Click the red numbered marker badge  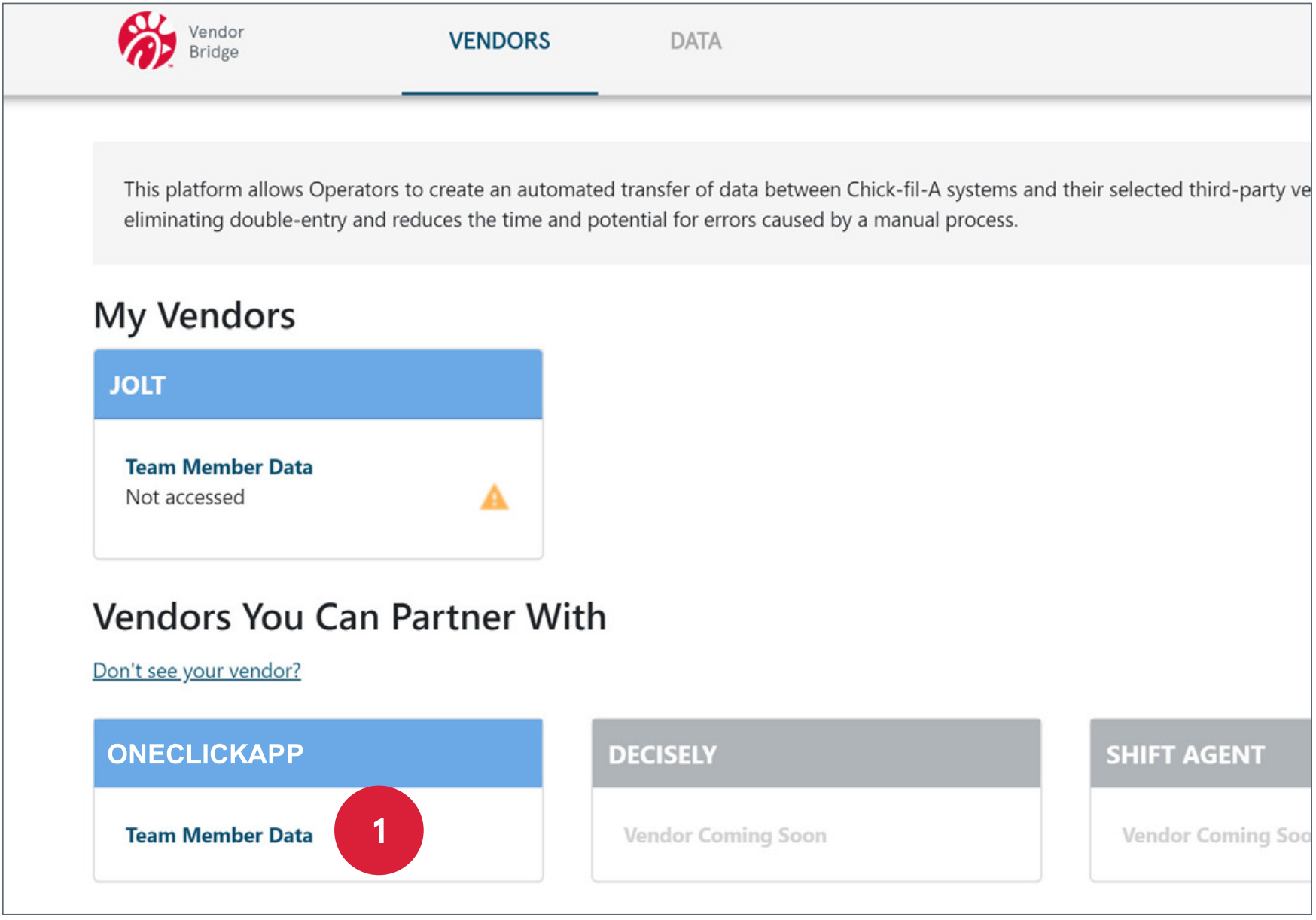click(x=380, y=829)
